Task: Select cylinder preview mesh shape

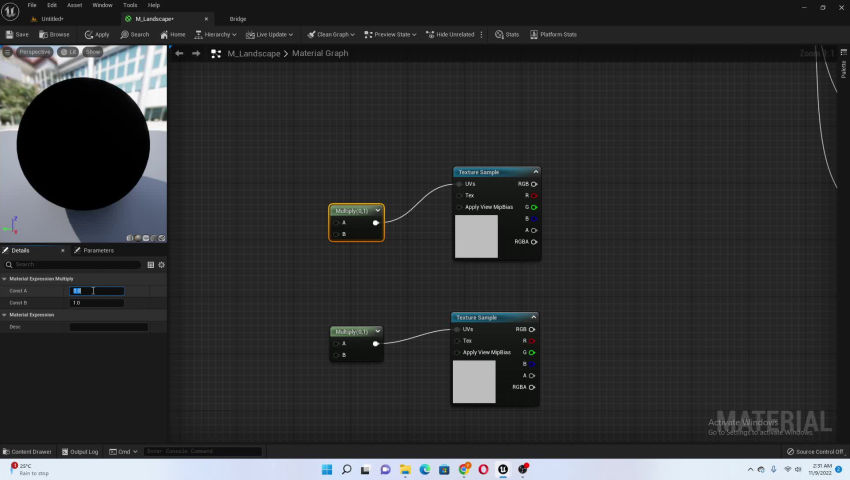Action: point(130,238)
